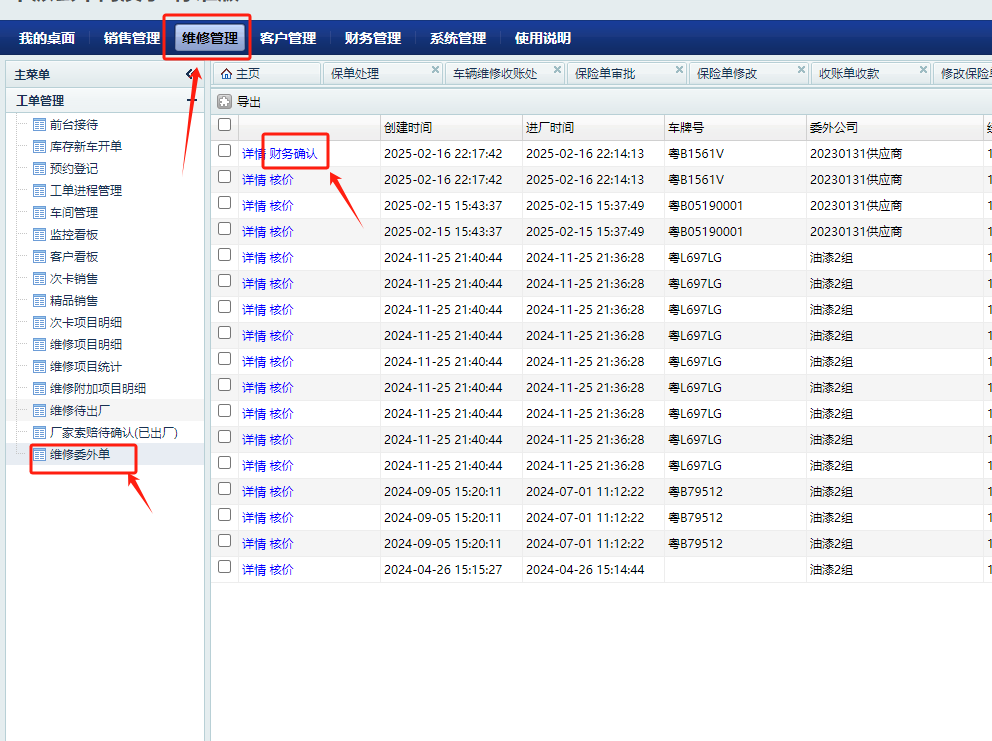Close the 保险单审批 tab

pyautogui.click(x=680, y=70)
